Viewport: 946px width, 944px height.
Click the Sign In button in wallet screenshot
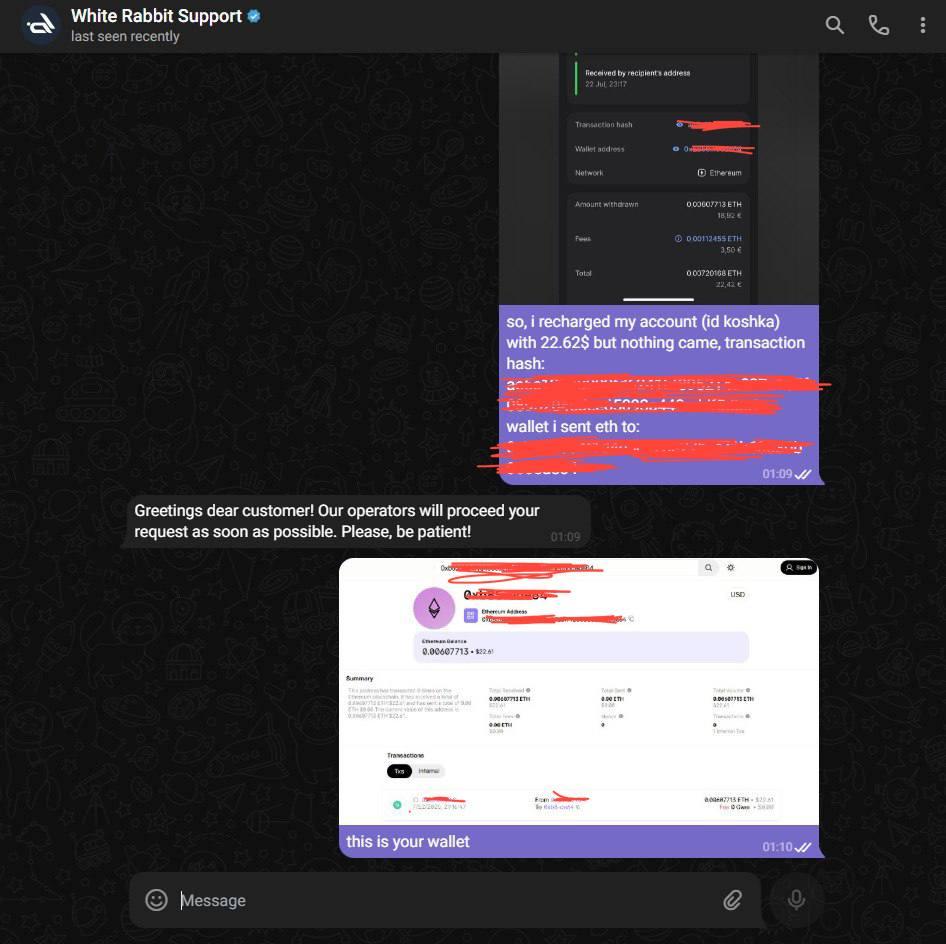coord(798,568)
